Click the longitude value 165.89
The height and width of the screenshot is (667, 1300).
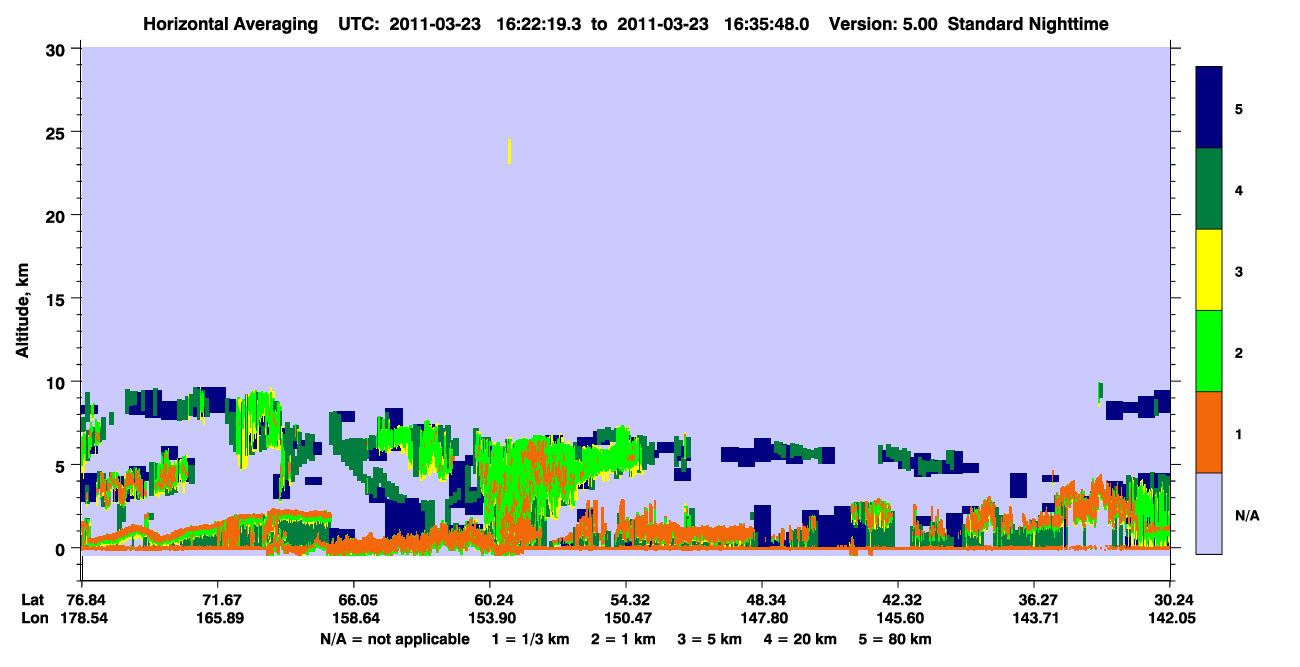[218, 619]
